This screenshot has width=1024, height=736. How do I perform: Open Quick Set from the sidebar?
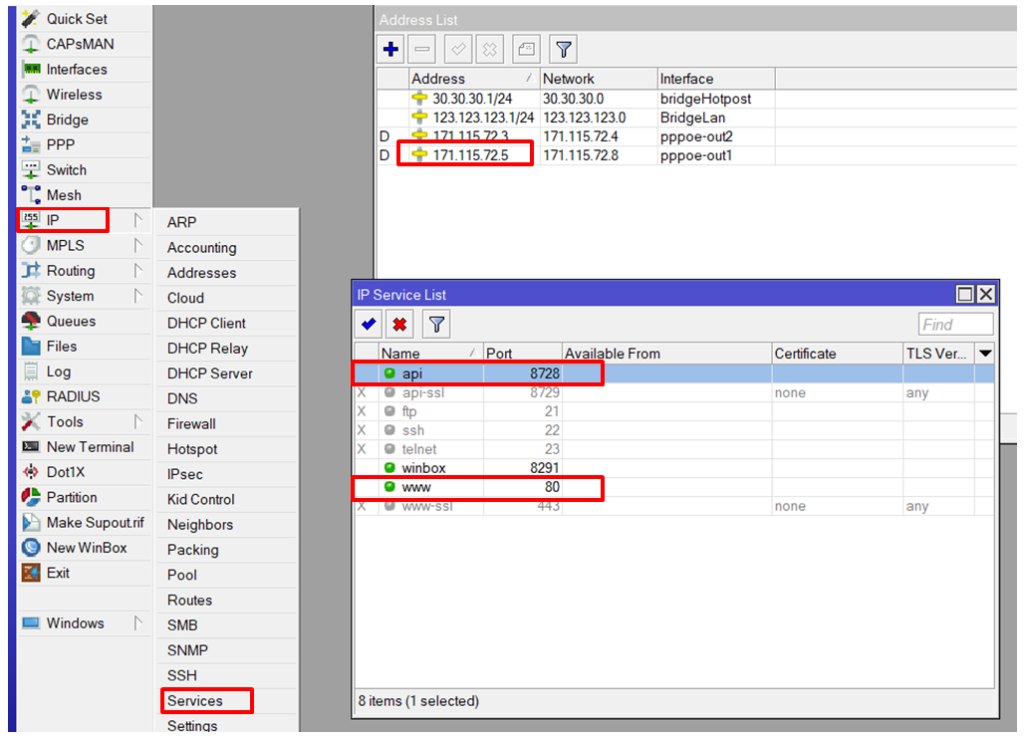pos(77,19)
